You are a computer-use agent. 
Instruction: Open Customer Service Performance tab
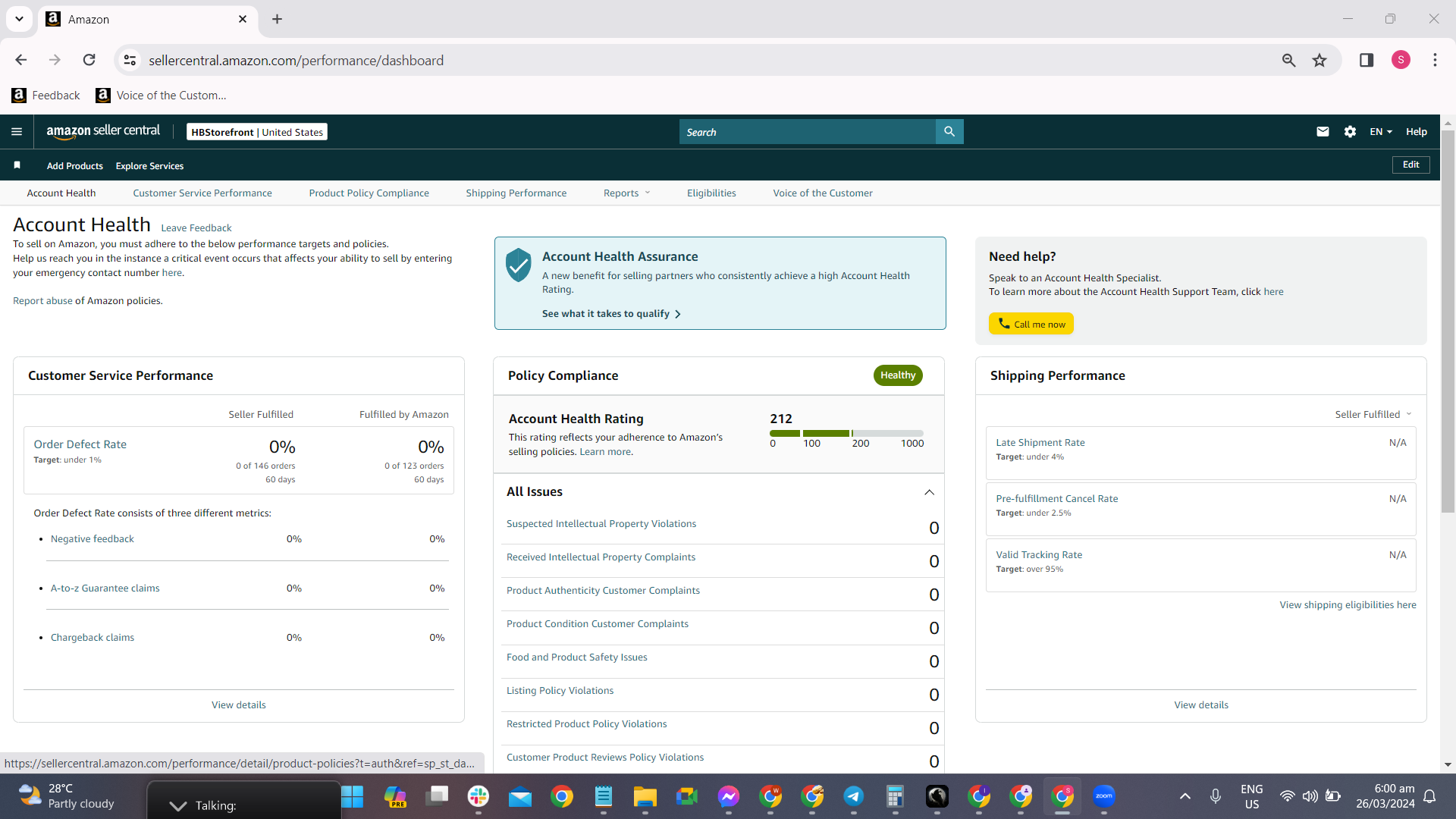point(202,193)
